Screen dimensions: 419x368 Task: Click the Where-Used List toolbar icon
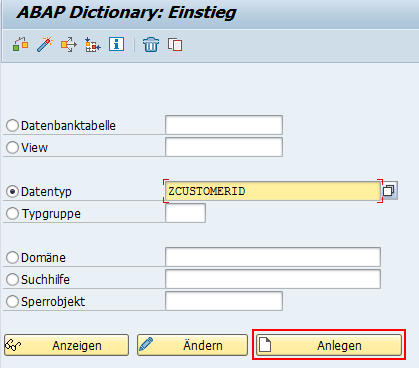tap(20, 44)
